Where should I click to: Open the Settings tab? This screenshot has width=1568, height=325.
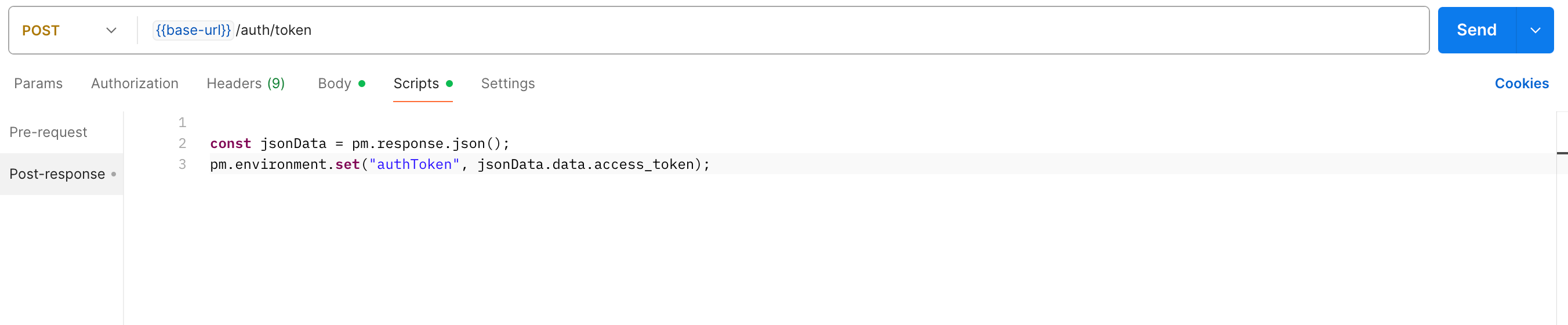point(507,84)
